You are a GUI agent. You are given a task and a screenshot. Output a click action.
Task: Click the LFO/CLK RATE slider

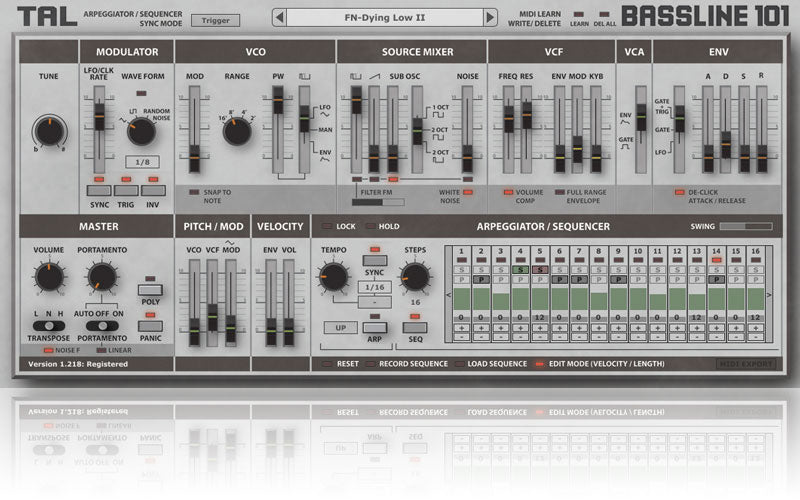(x=99, y=117)
